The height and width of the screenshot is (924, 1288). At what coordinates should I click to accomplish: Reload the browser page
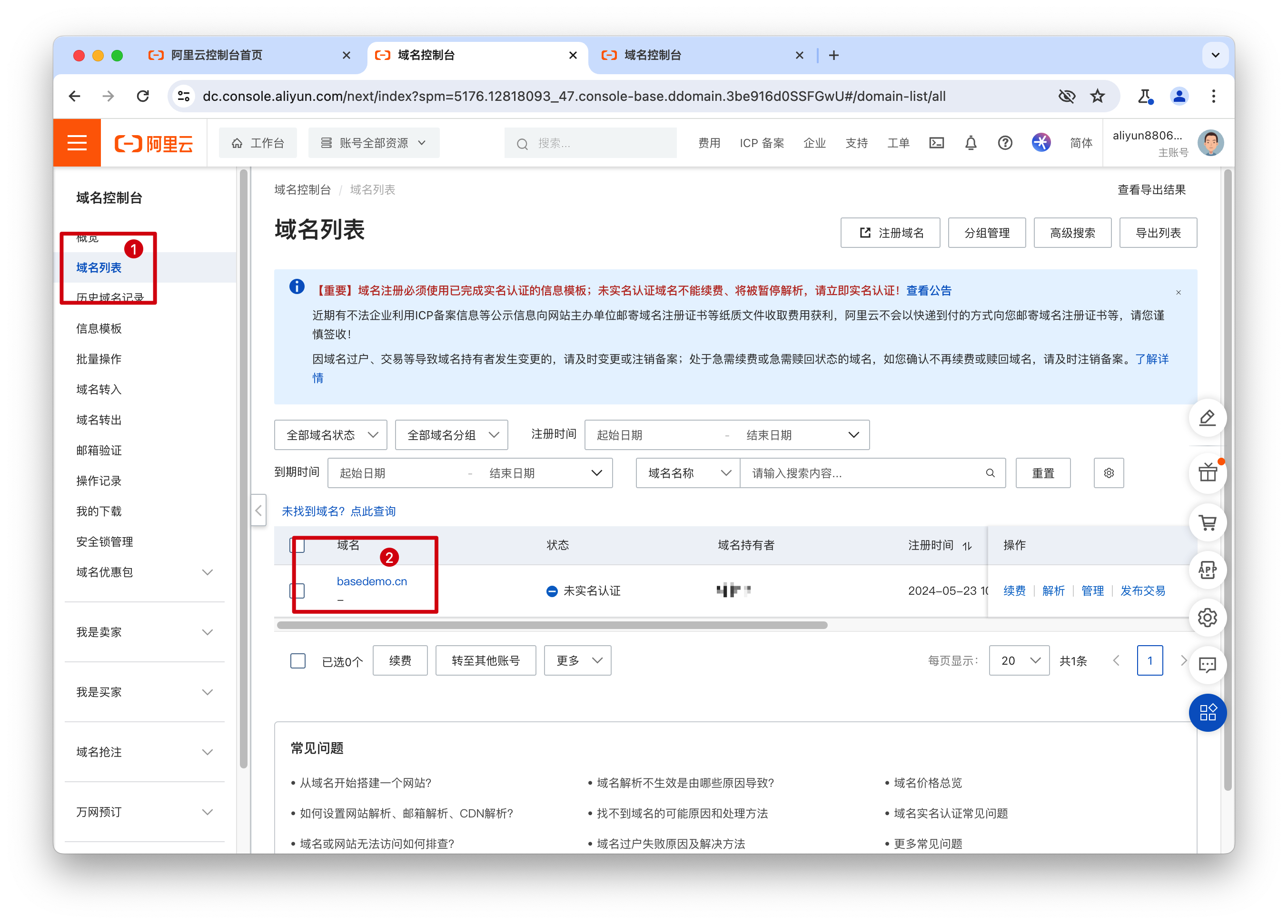(142, 96)
